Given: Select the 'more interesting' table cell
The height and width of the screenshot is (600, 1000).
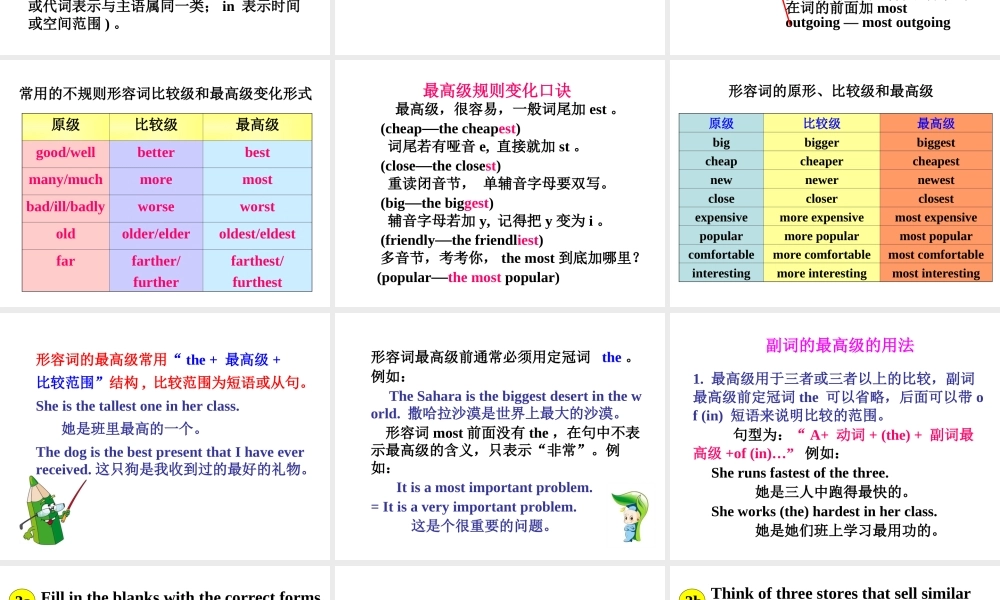Looking at the screenshot, I should (821, 272).
